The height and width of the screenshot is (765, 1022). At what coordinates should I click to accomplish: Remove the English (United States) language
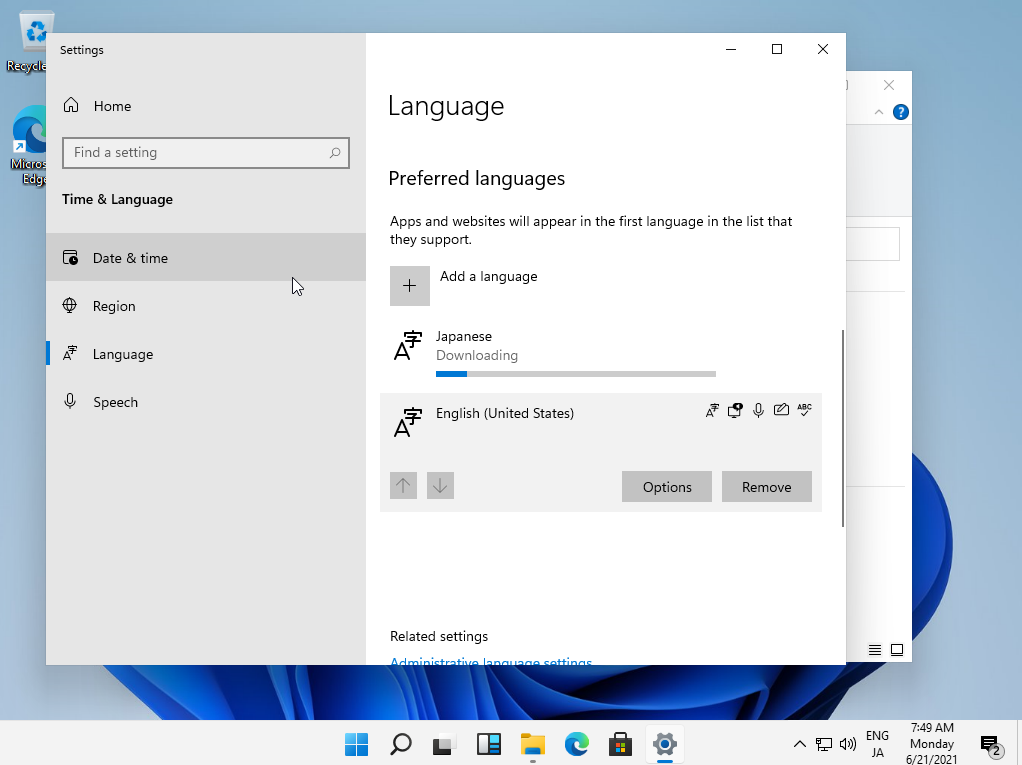point(766,487)
